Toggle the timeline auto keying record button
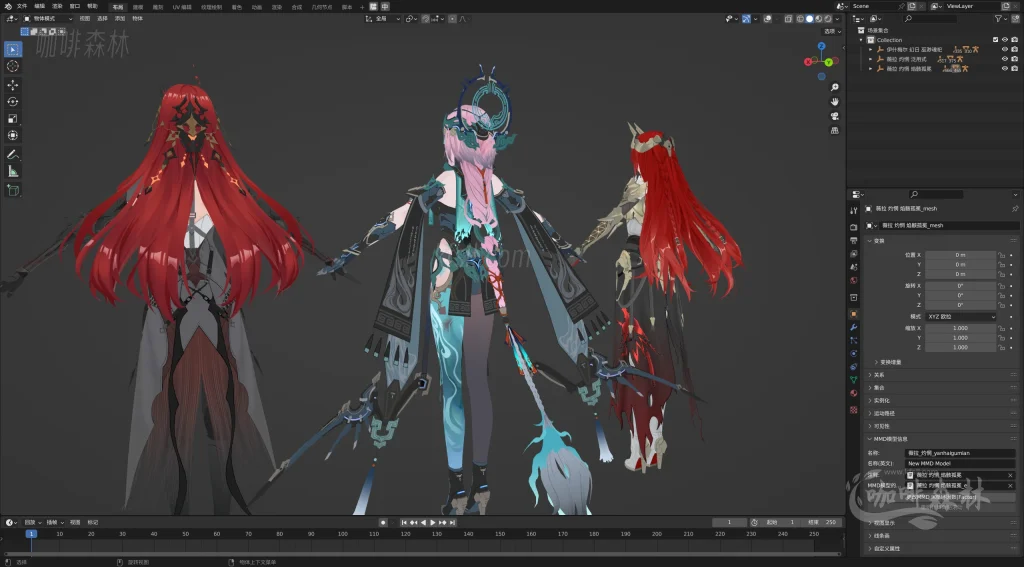1024x567 pixels. (x=383, y=522)
